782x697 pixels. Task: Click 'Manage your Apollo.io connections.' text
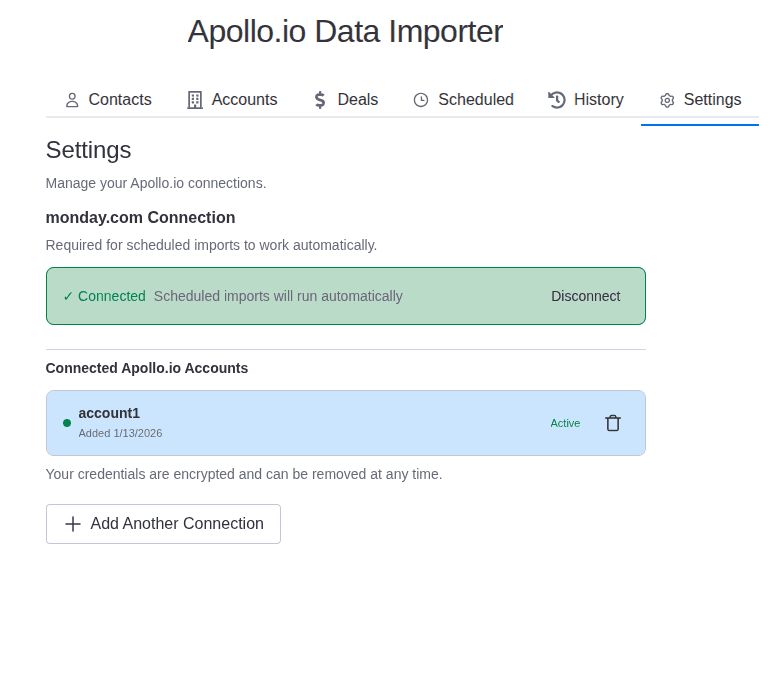(x=156, y=183)
